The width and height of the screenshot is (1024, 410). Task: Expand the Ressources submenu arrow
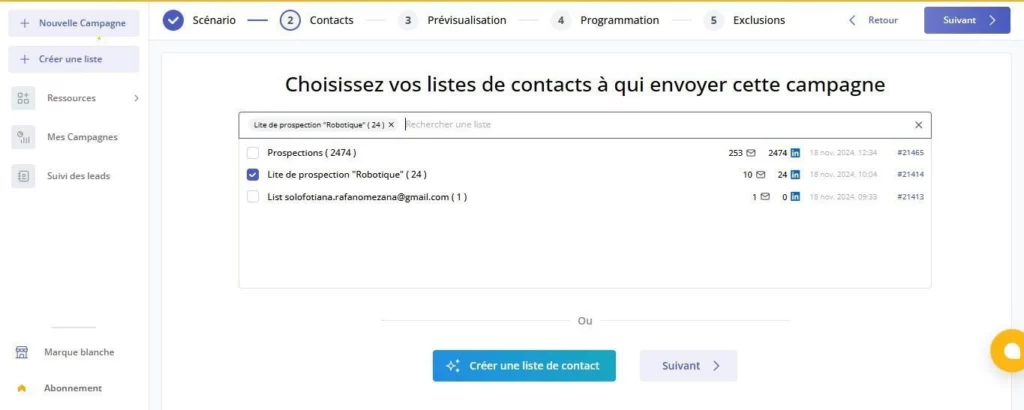136,98
